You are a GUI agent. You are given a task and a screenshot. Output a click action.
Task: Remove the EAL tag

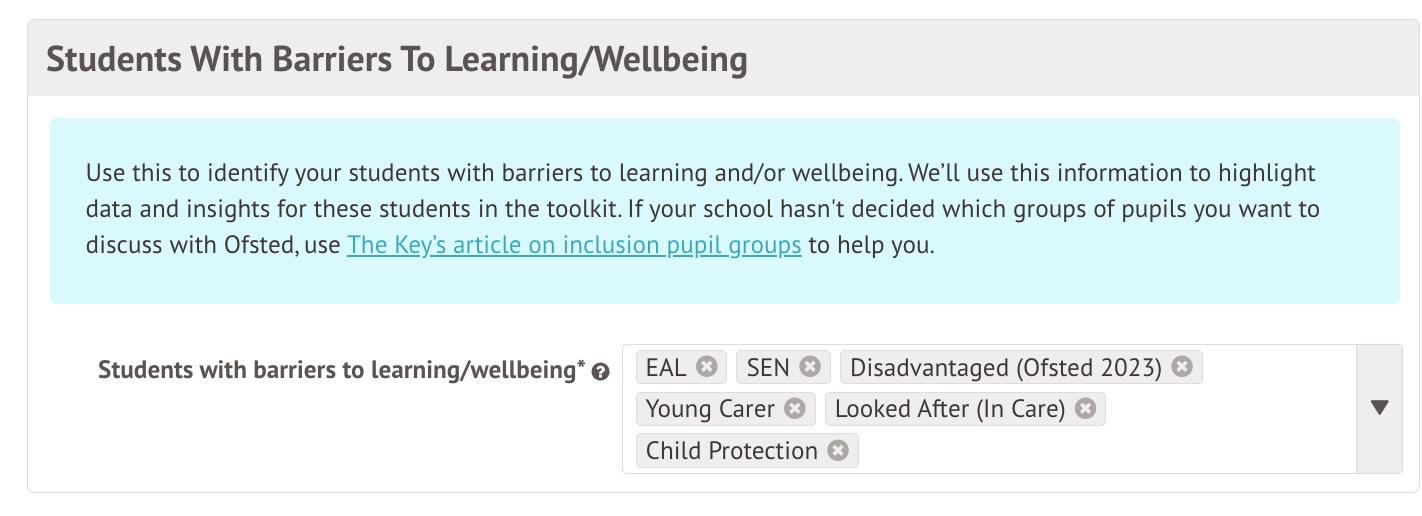707,367
